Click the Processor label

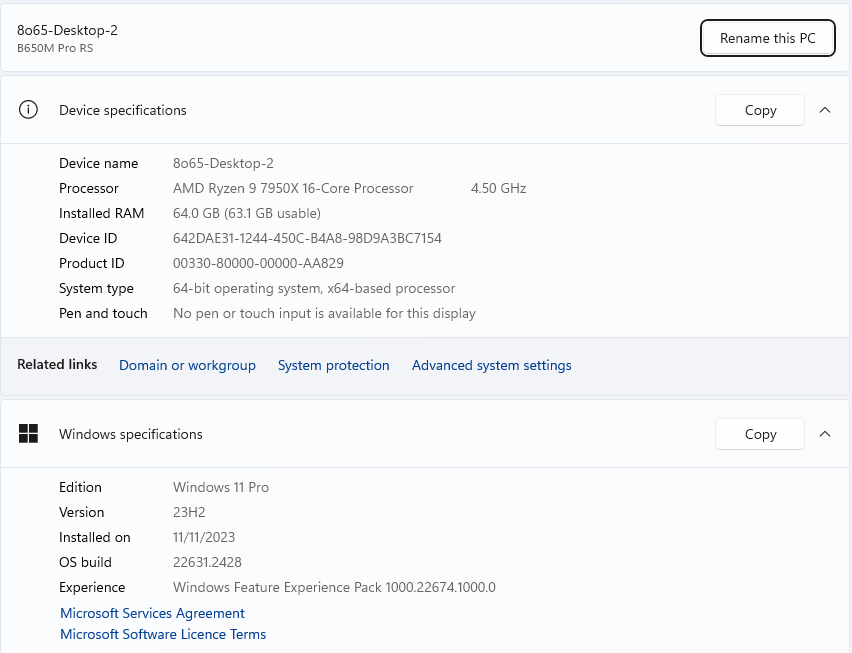[x=89, y=188]
